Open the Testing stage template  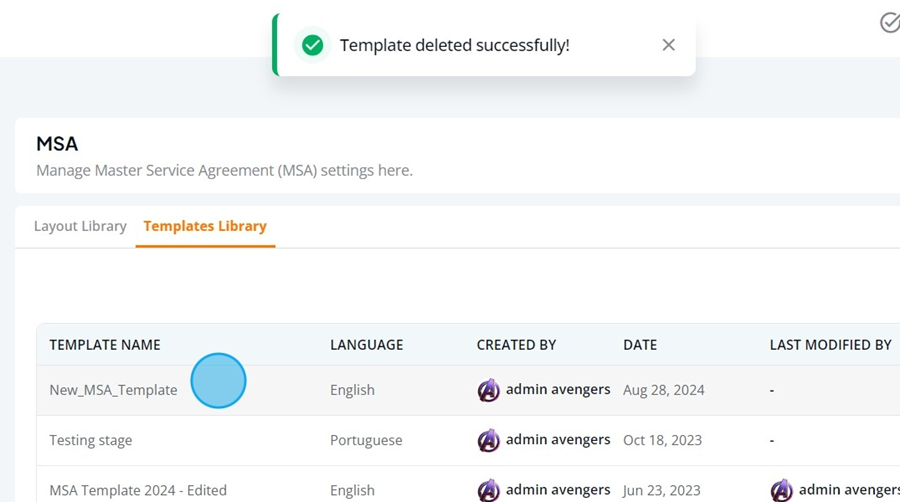tap(91, 440)
